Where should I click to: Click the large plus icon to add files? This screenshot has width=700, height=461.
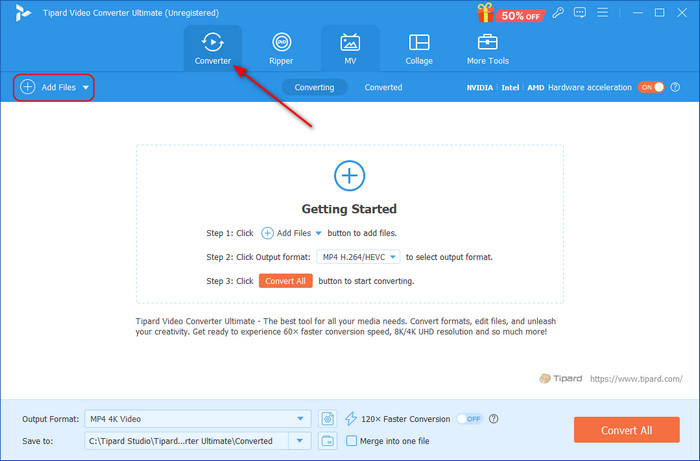(x=350, y=176)
